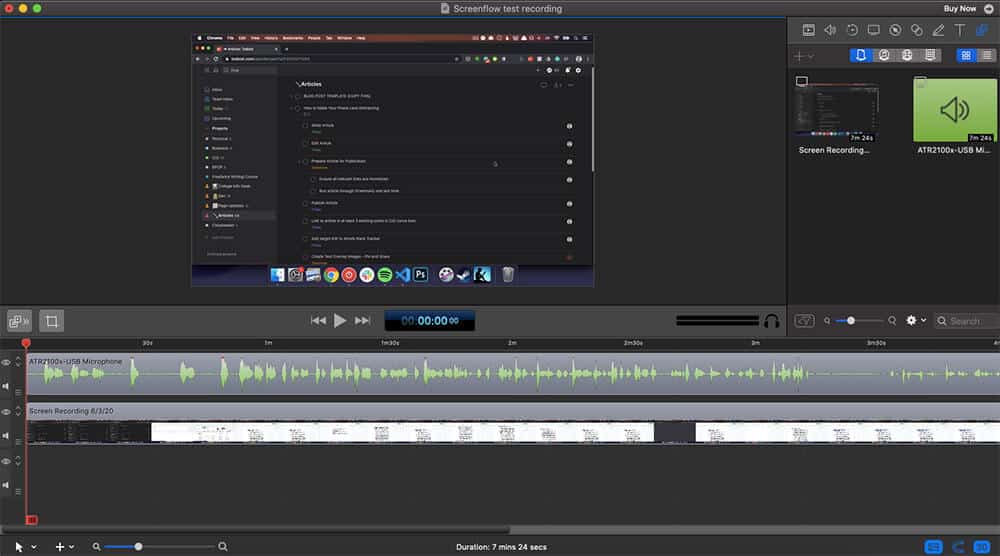
Task: Open the Video Motion inspector tab
Action: pos(851,30)
